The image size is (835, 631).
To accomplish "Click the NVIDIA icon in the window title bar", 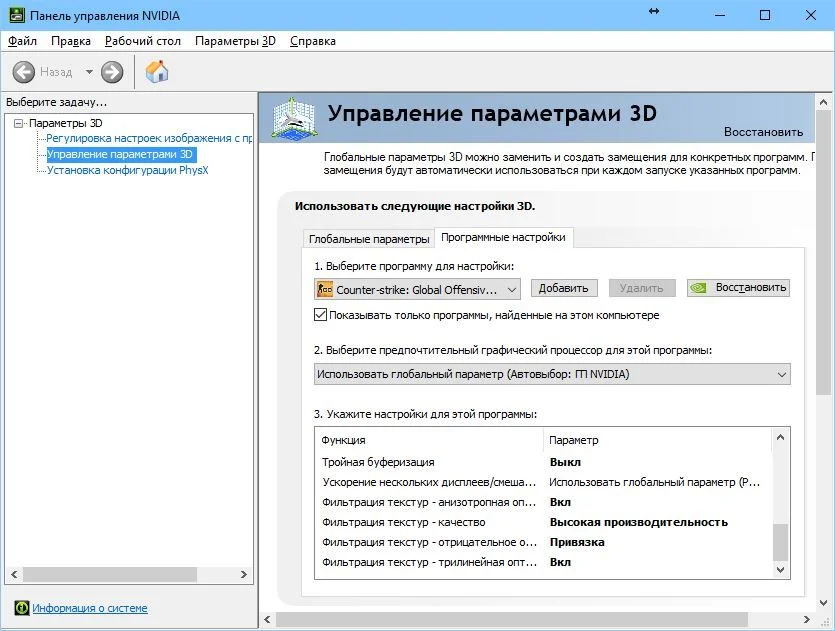I will (x=15, y=15).
